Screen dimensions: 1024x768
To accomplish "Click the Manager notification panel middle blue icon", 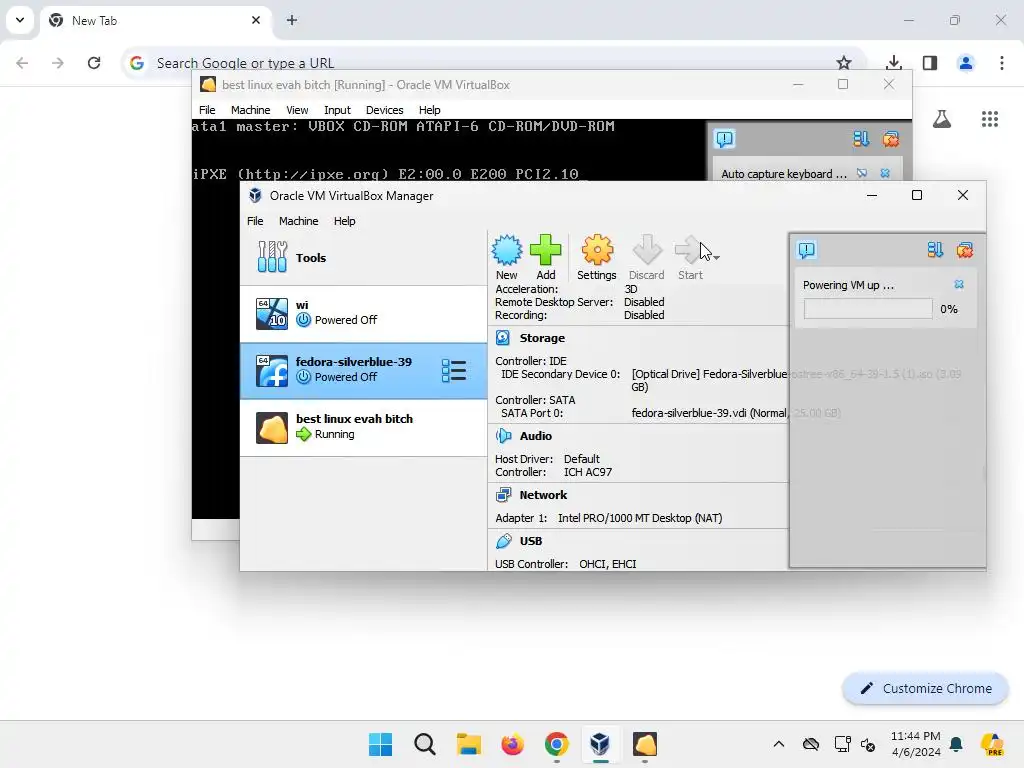I will (x=935, y=250).
